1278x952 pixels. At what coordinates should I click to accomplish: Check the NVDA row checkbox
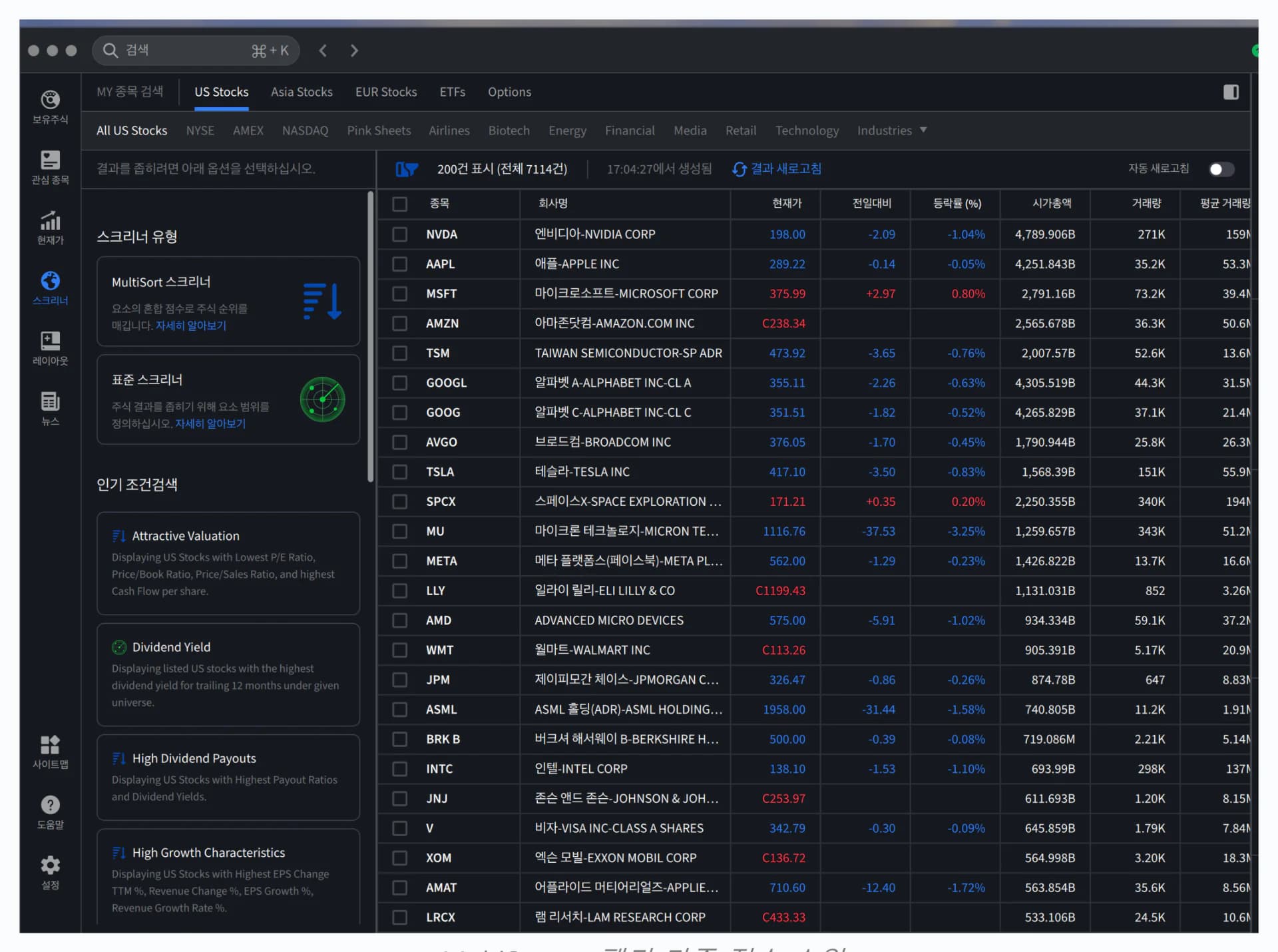pos(399,234)
